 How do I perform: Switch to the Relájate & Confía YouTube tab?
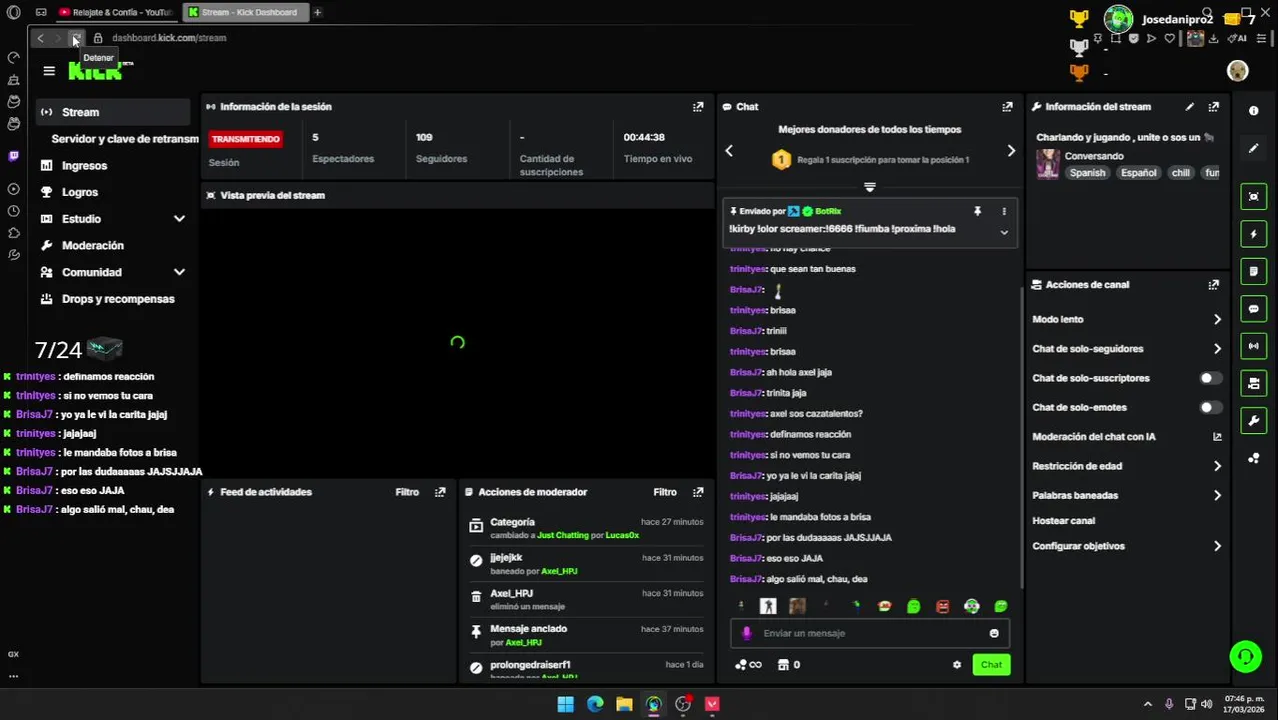pyautogui.click(x=116, y=12)
